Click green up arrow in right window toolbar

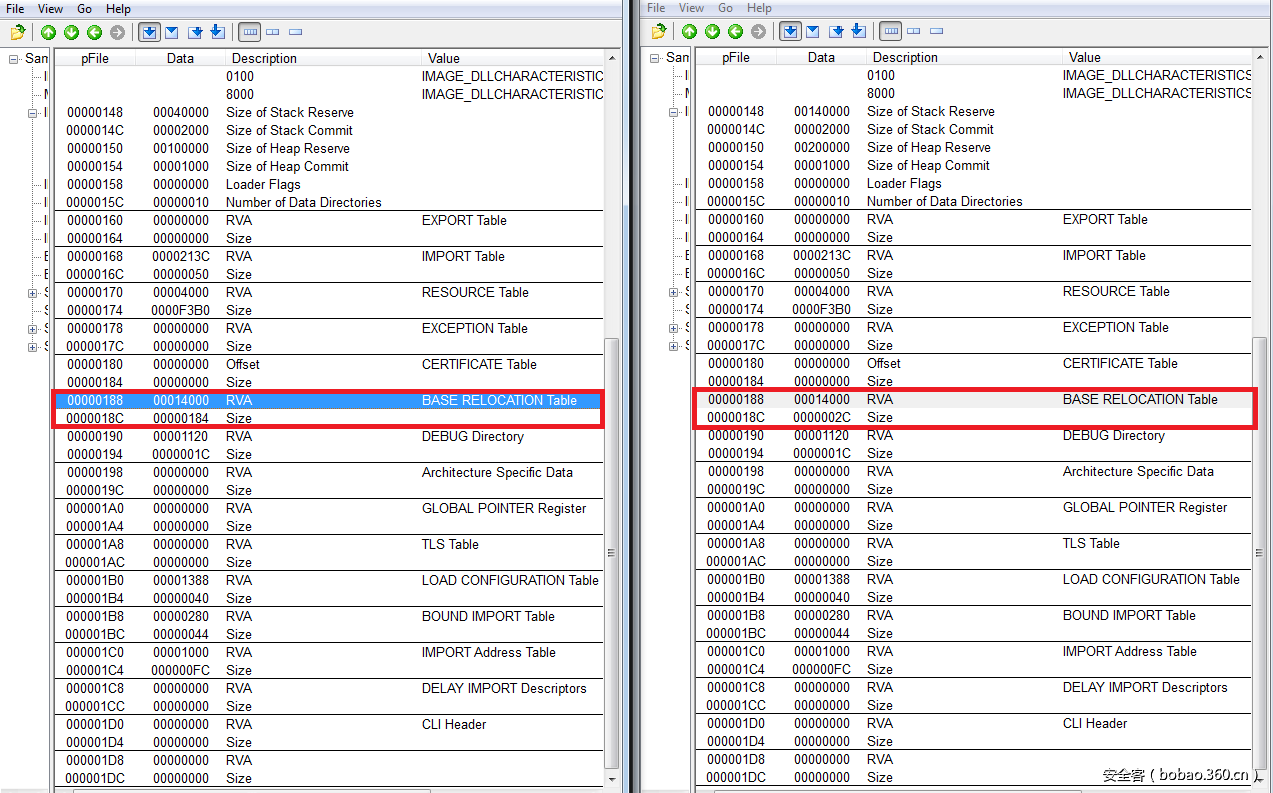689,32
